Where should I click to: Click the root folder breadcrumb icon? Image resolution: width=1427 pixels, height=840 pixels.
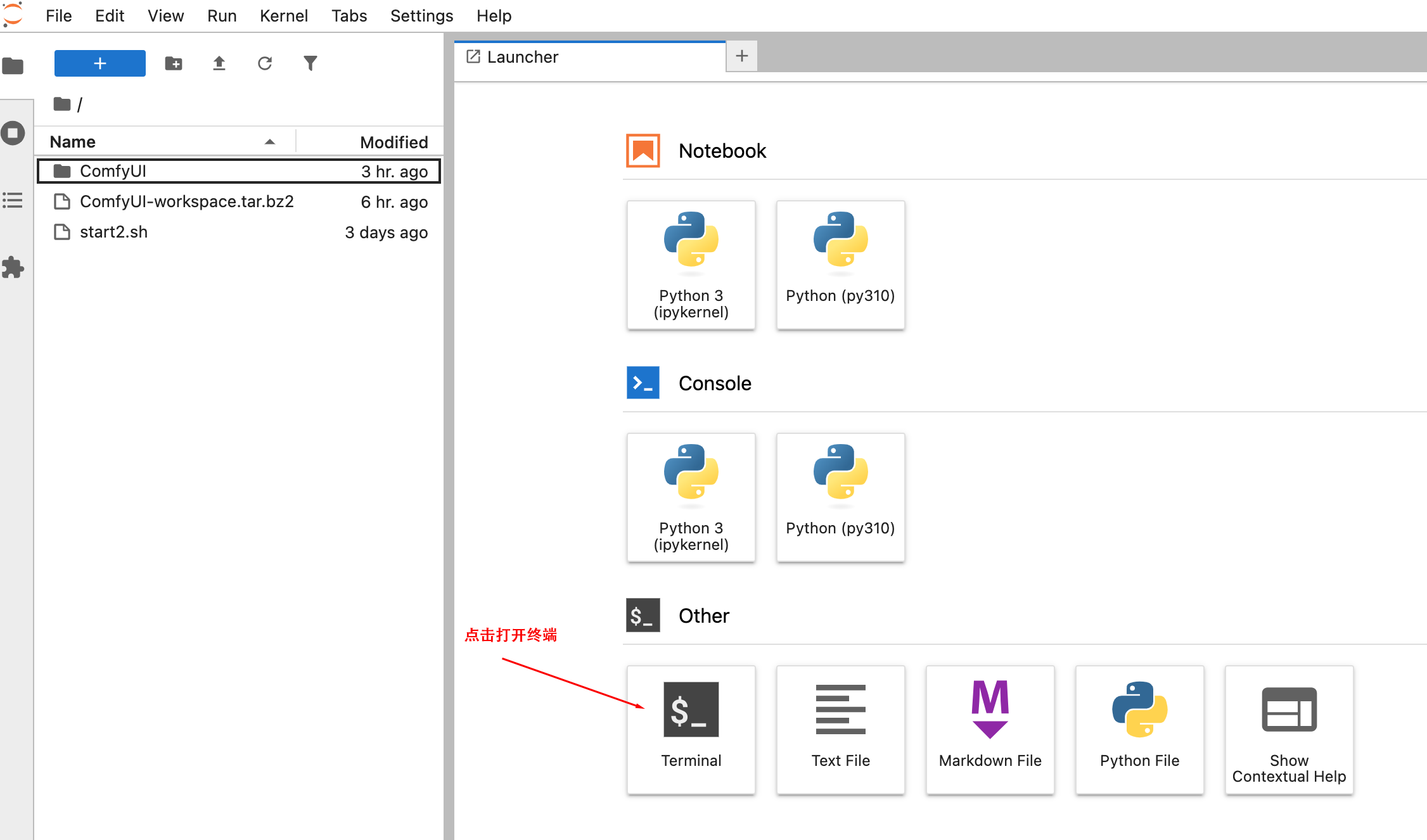[62, 104]
